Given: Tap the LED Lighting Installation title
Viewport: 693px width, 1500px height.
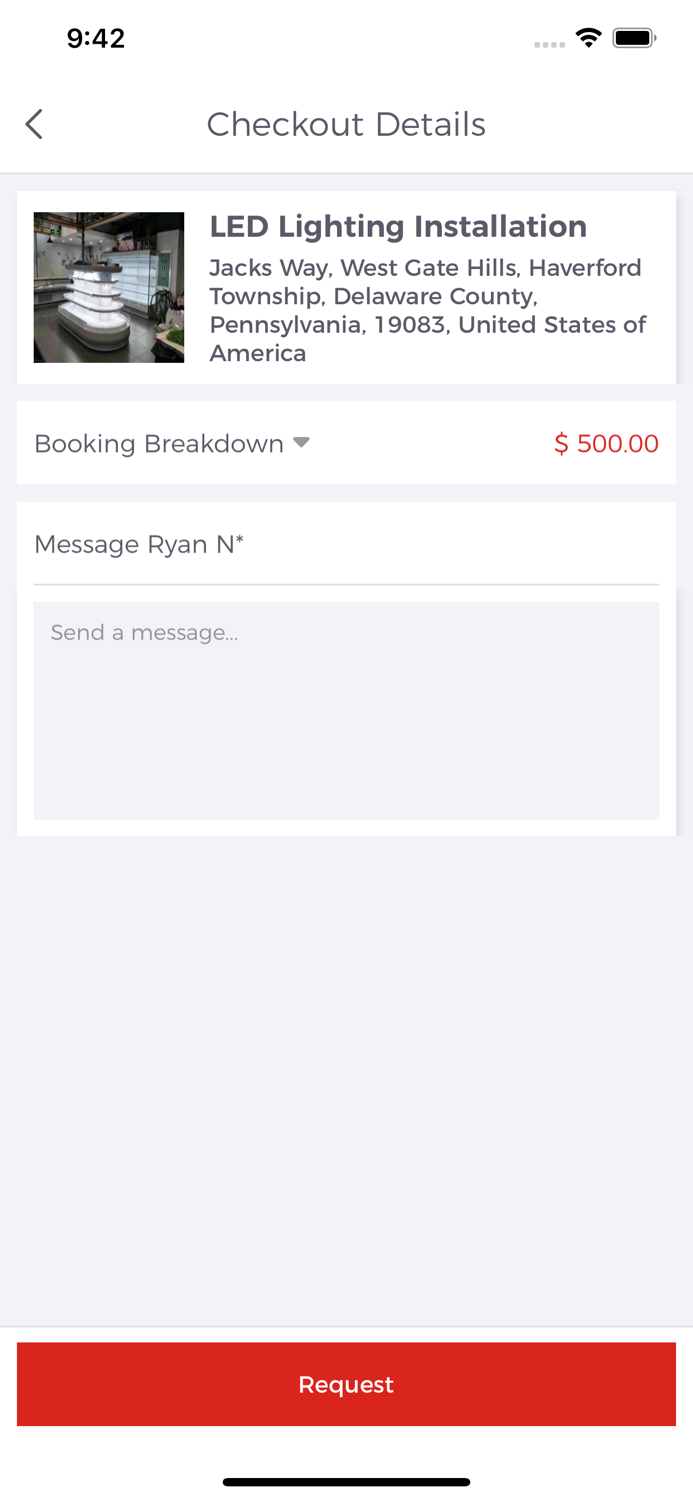Looking at the screenshot, I should pyautogui.click(x=398, y=226).
